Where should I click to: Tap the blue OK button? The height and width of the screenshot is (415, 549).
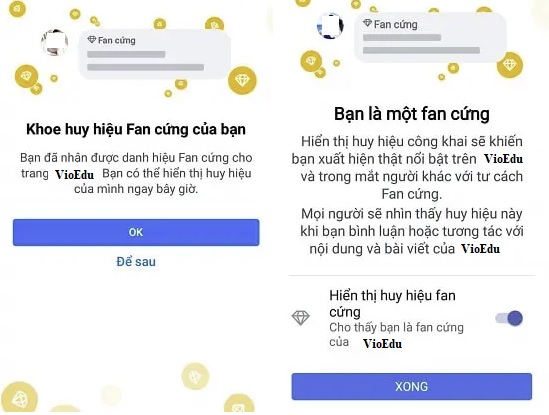136,232
